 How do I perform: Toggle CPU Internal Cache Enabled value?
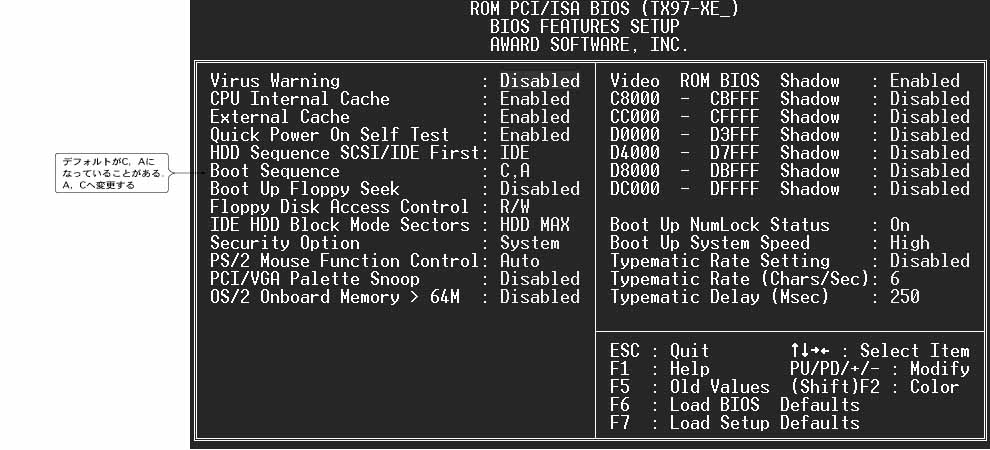click(x=534, y=99)
